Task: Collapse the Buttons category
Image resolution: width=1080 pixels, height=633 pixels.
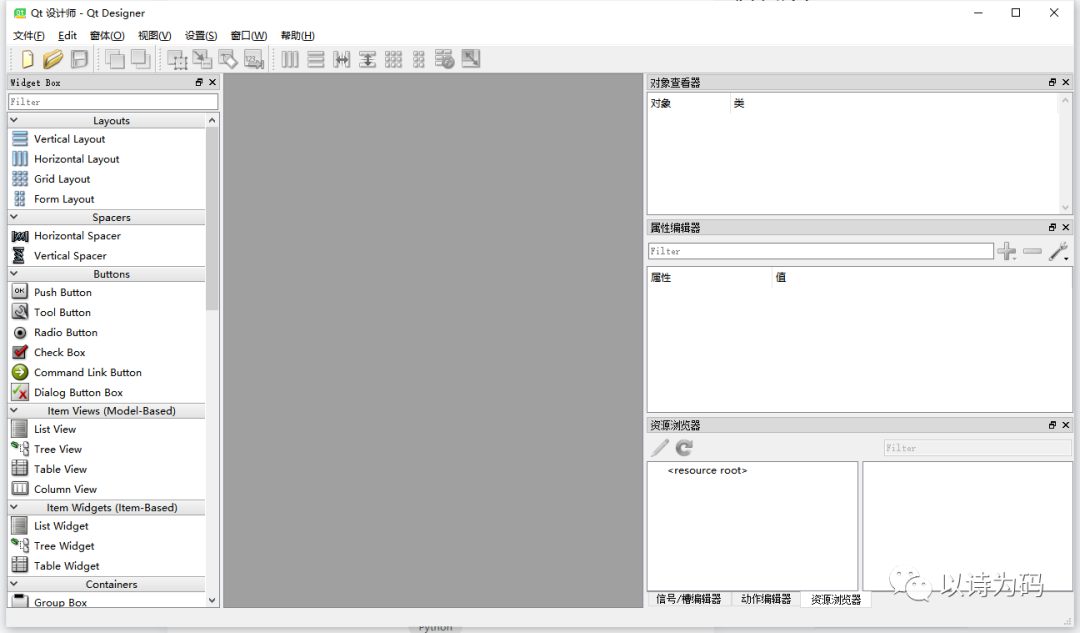Action: 14,273
